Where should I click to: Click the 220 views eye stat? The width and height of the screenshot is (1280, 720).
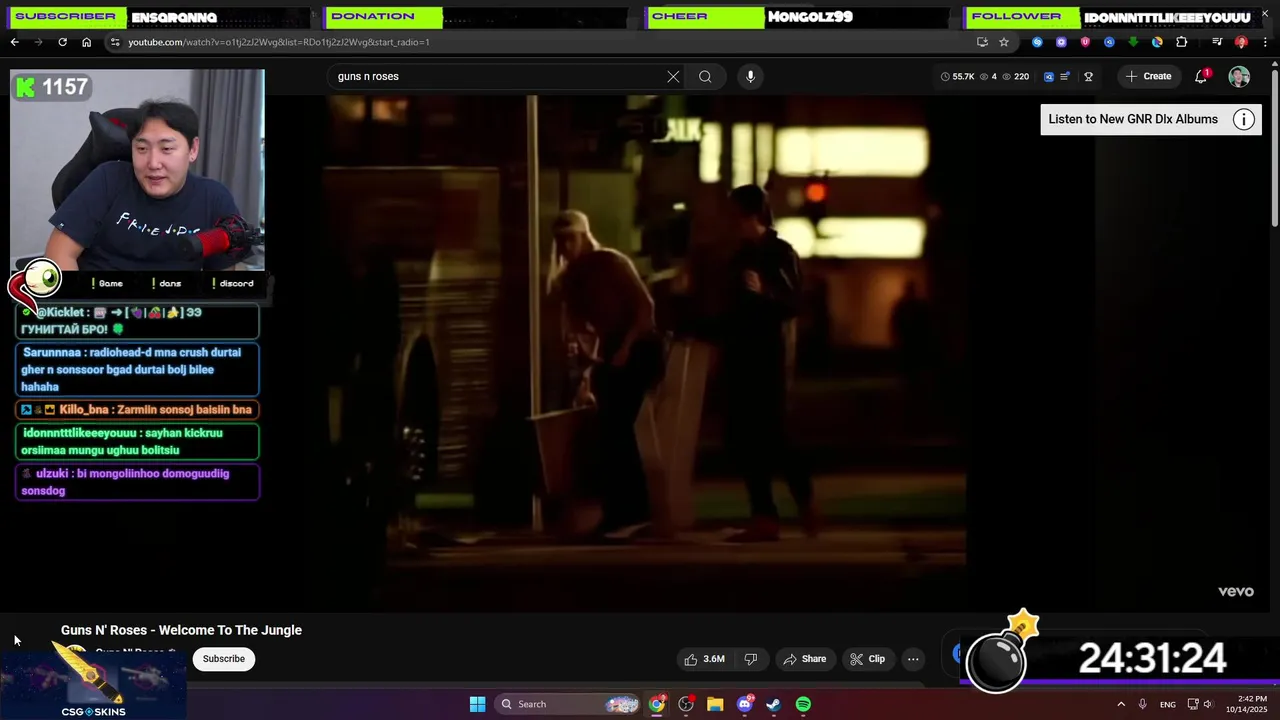point(1014,76)
